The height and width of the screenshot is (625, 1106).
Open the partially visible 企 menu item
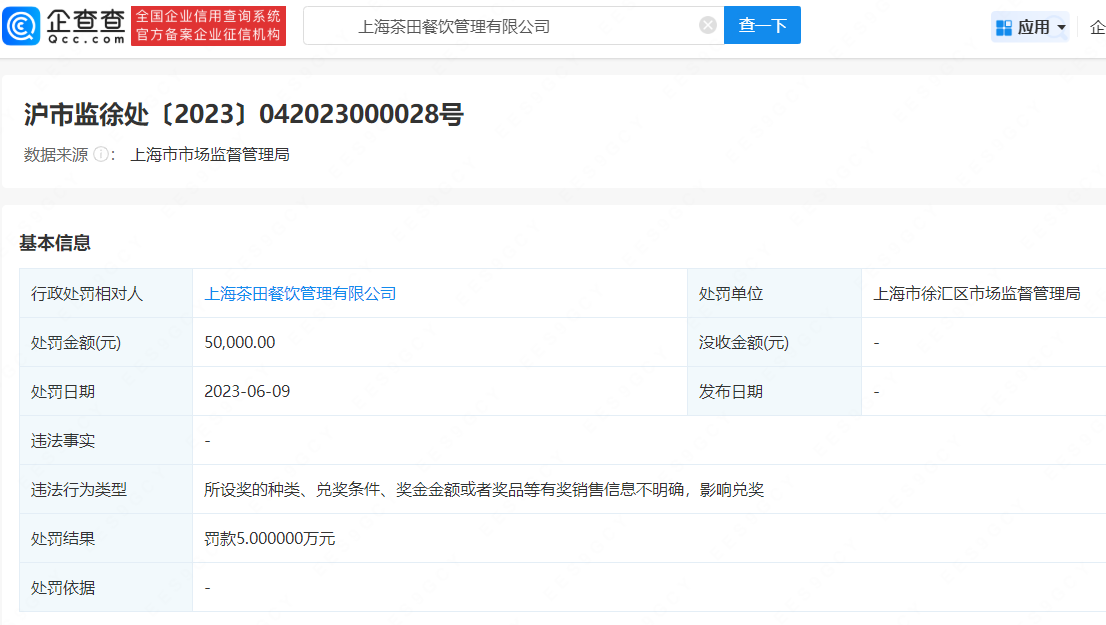tap(1097, 27)
